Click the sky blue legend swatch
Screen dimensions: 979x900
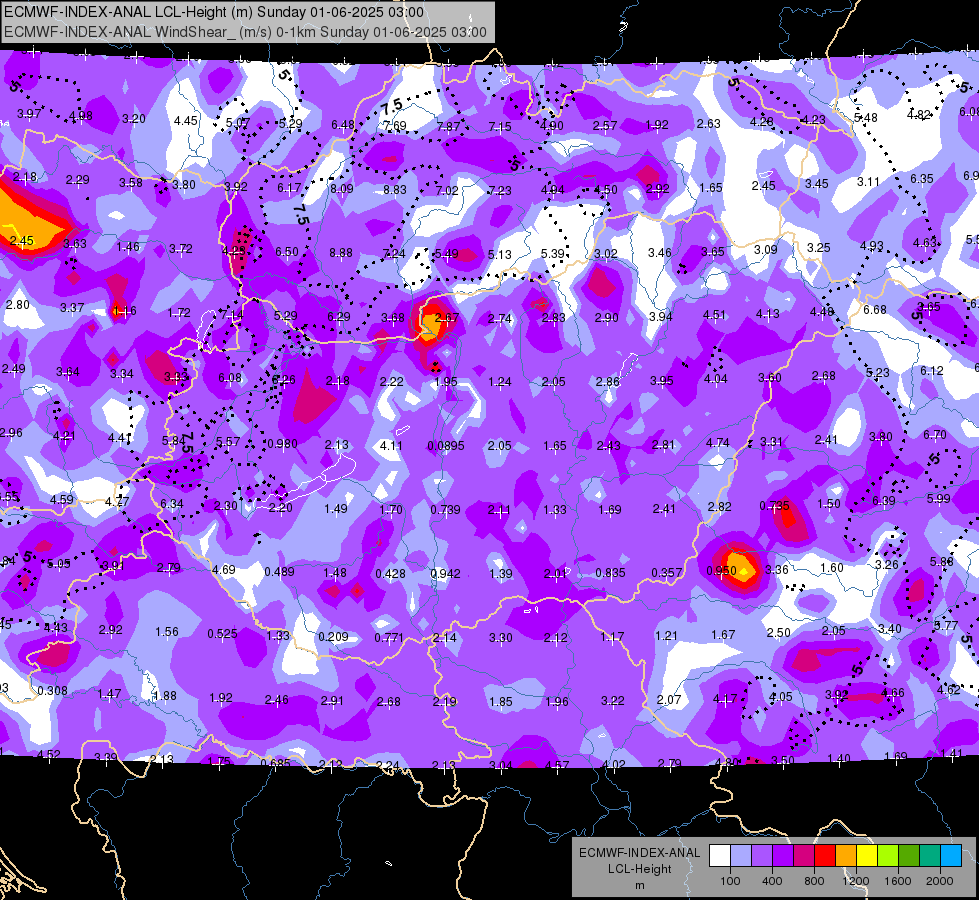click(951, 856)
